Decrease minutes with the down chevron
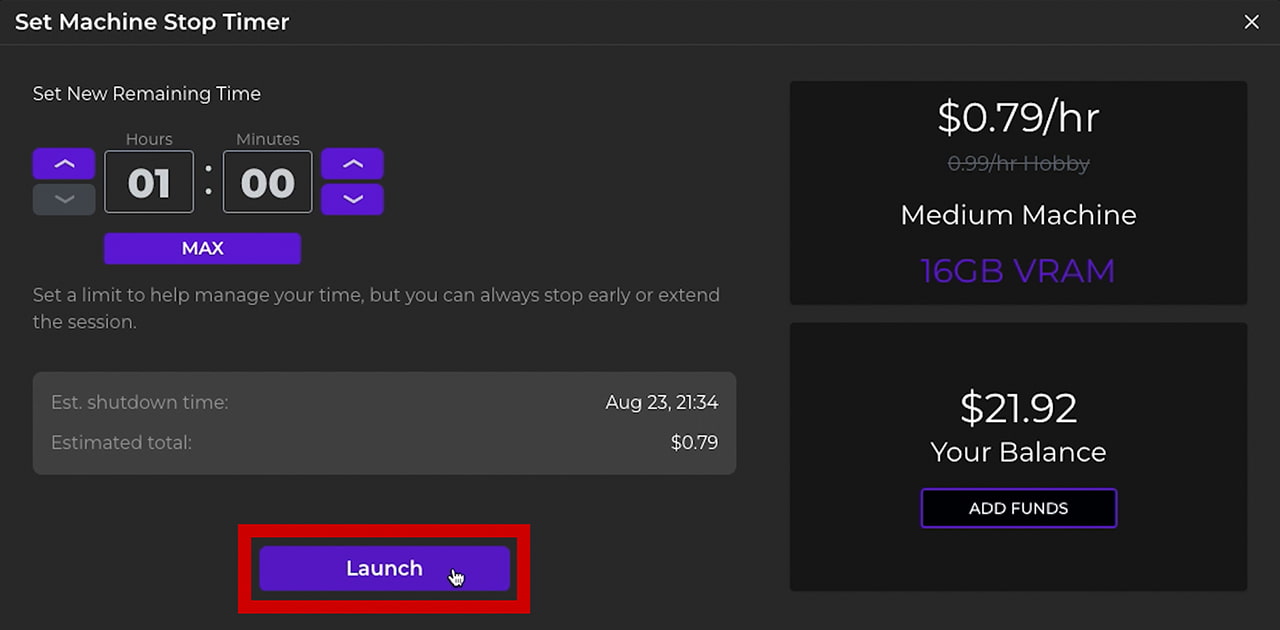The width and height of the screenshot is (1280, 630). [x=352, y=199]
